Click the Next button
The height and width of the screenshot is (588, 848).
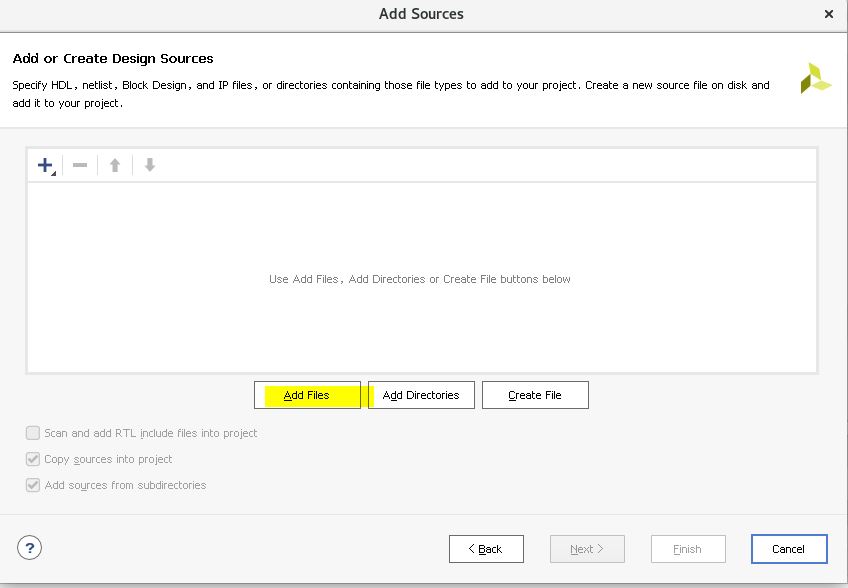(587, 549)
